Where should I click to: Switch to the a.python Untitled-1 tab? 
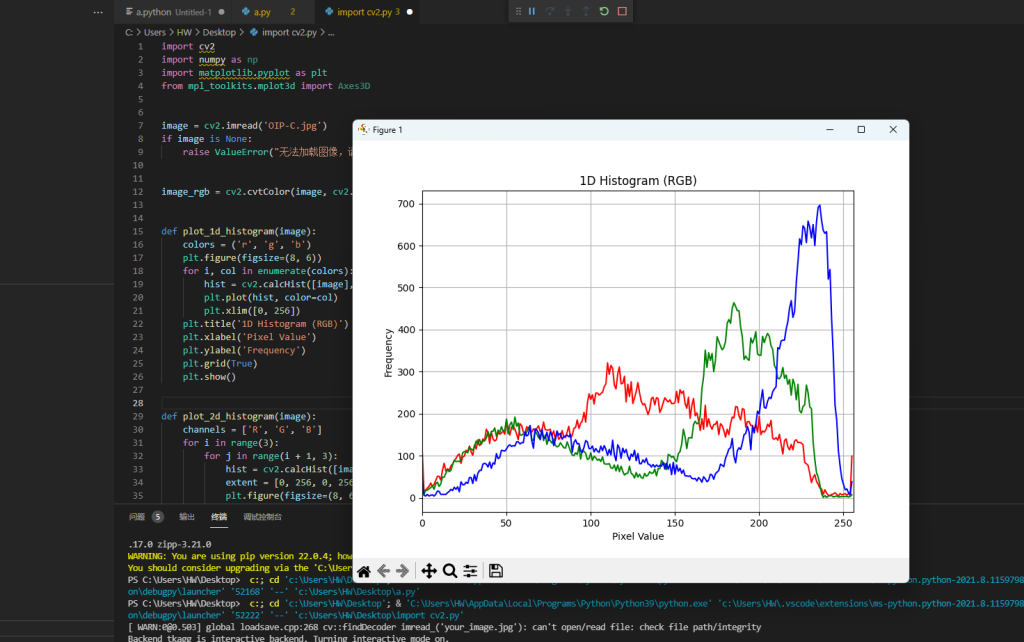(x=173, y=12)
